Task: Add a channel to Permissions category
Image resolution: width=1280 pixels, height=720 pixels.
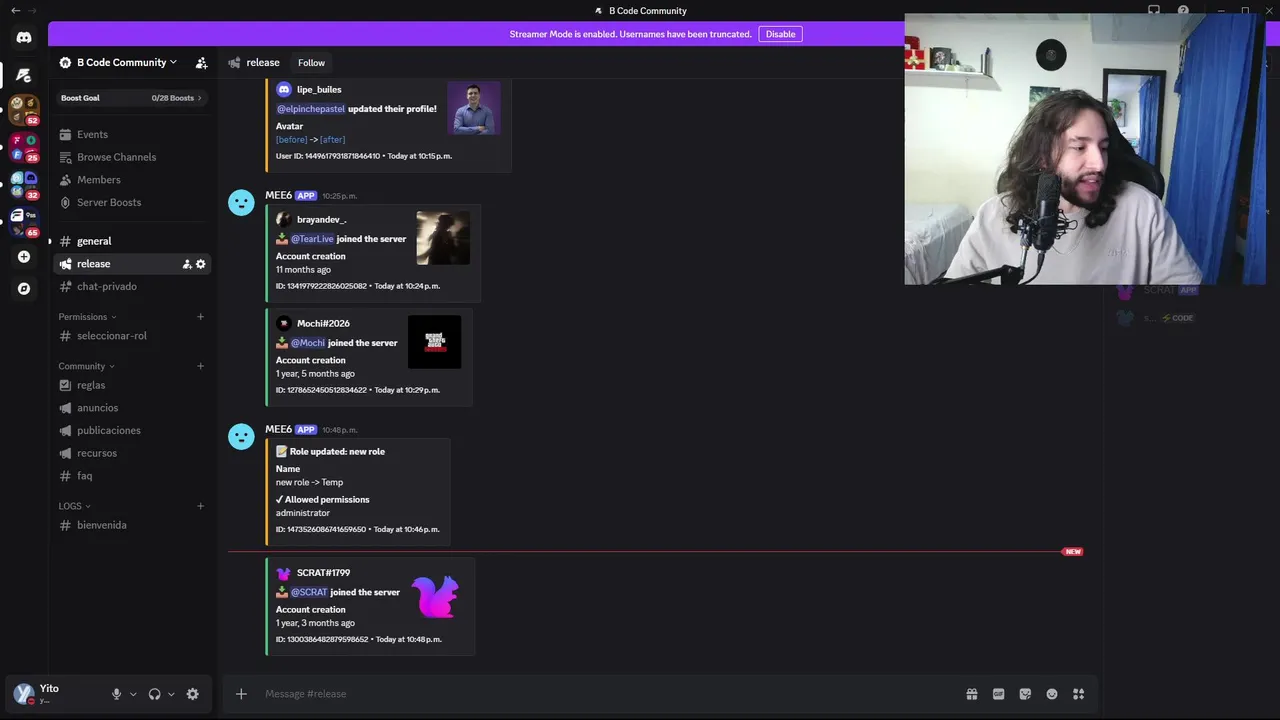Action: [x=200, y=317]
